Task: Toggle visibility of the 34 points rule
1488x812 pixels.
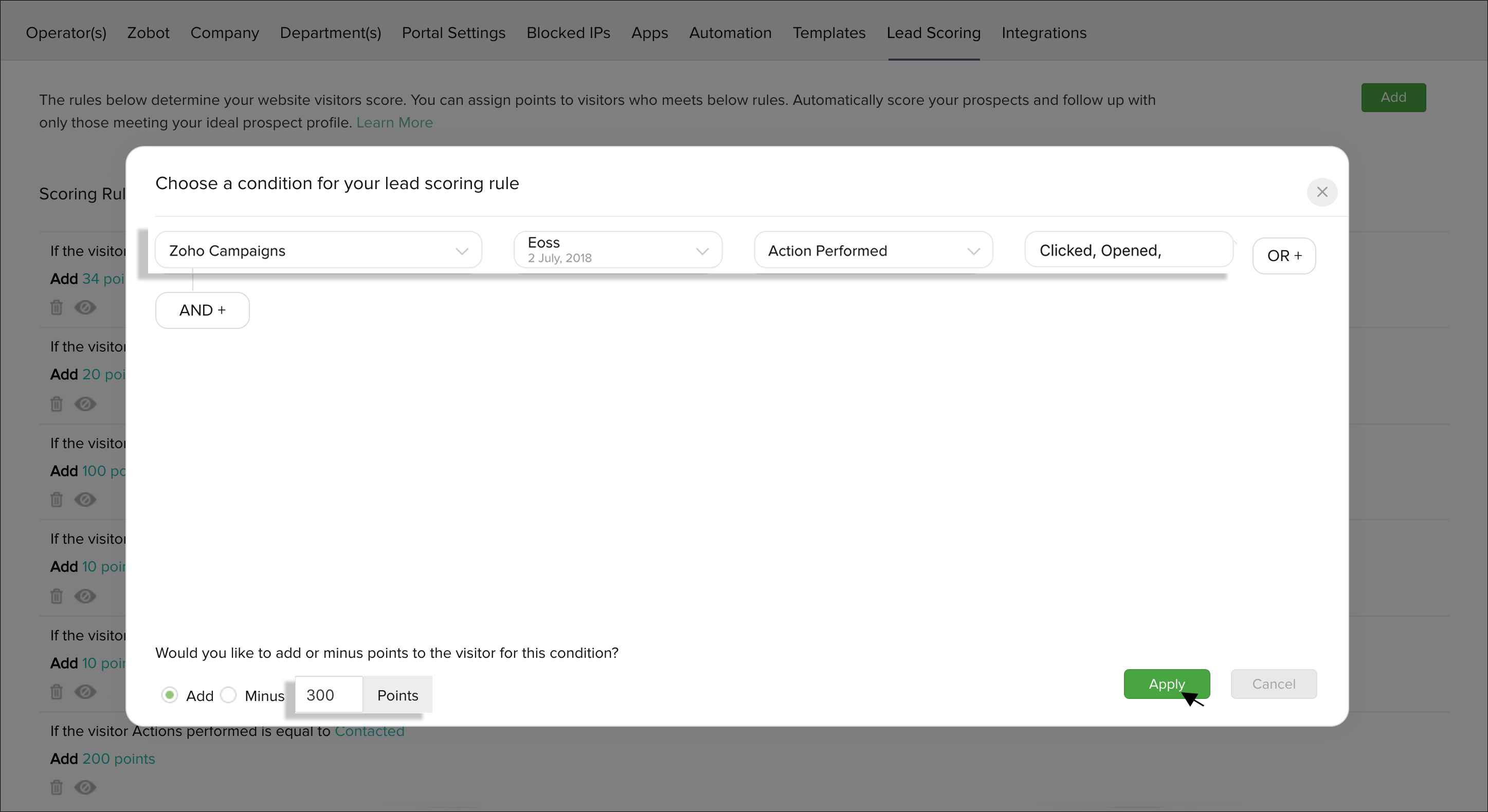Action: tap(85, 307)
